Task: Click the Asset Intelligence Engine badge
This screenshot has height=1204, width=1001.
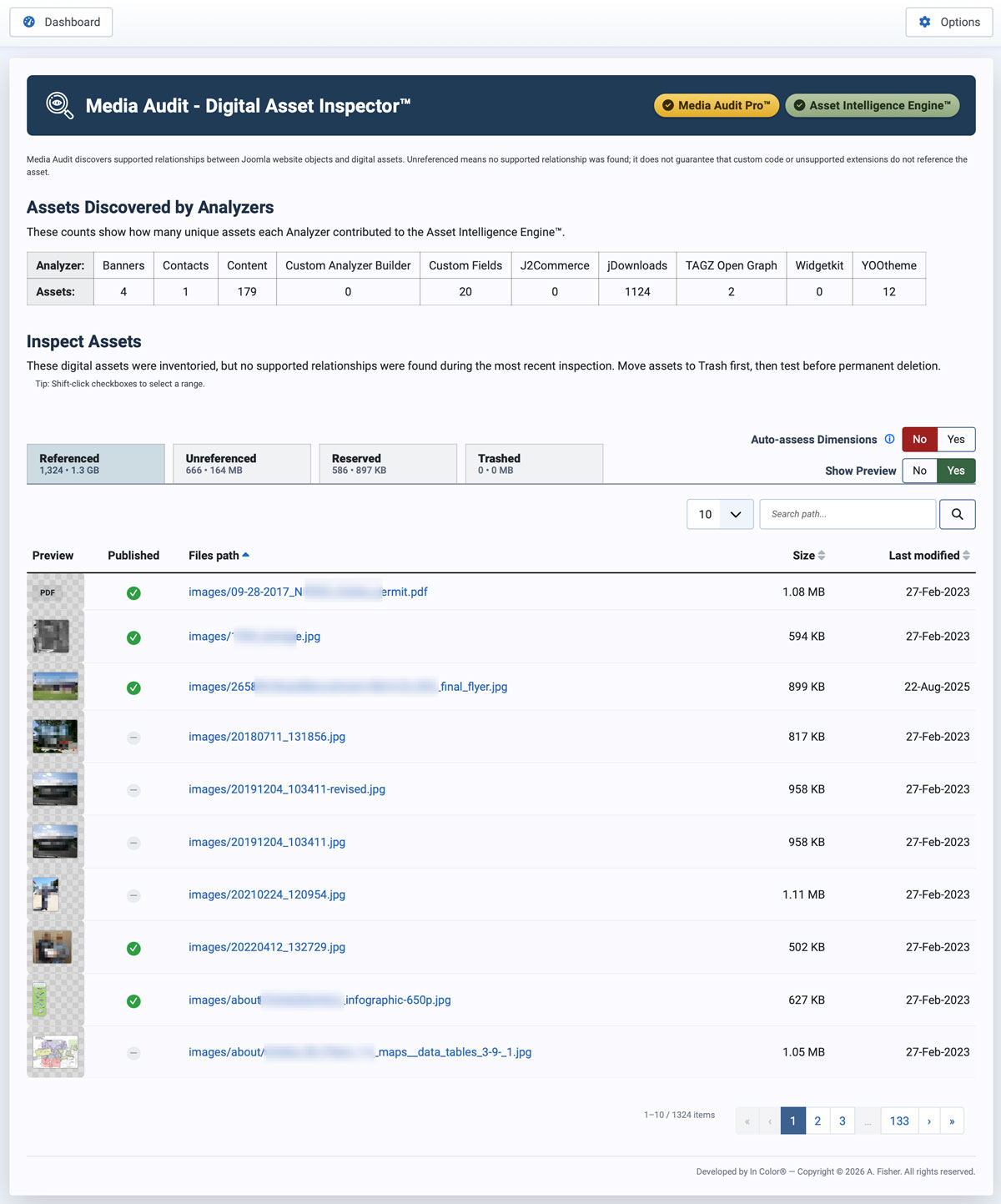Action: [x=873, y=105]
